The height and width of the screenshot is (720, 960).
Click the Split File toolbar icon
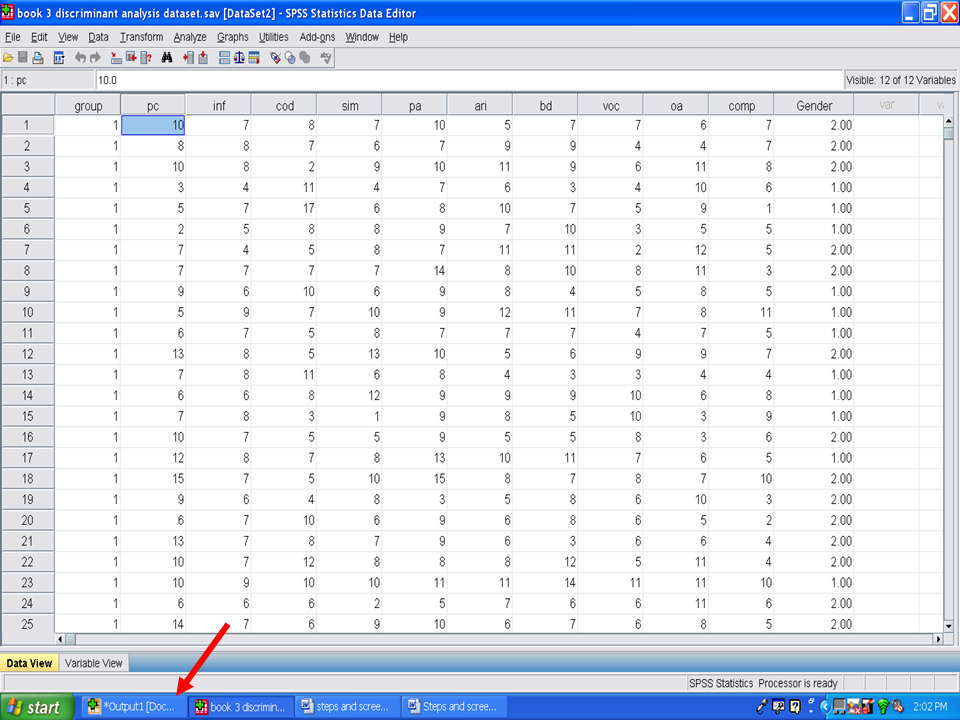[224, 58]
